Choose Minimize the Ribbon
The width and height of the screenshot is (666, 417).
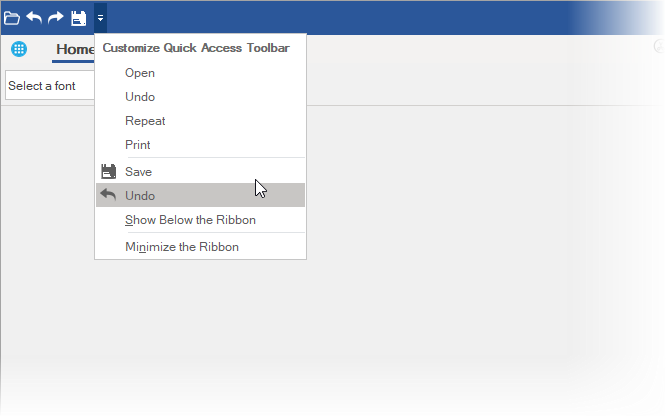pos(182,247)
